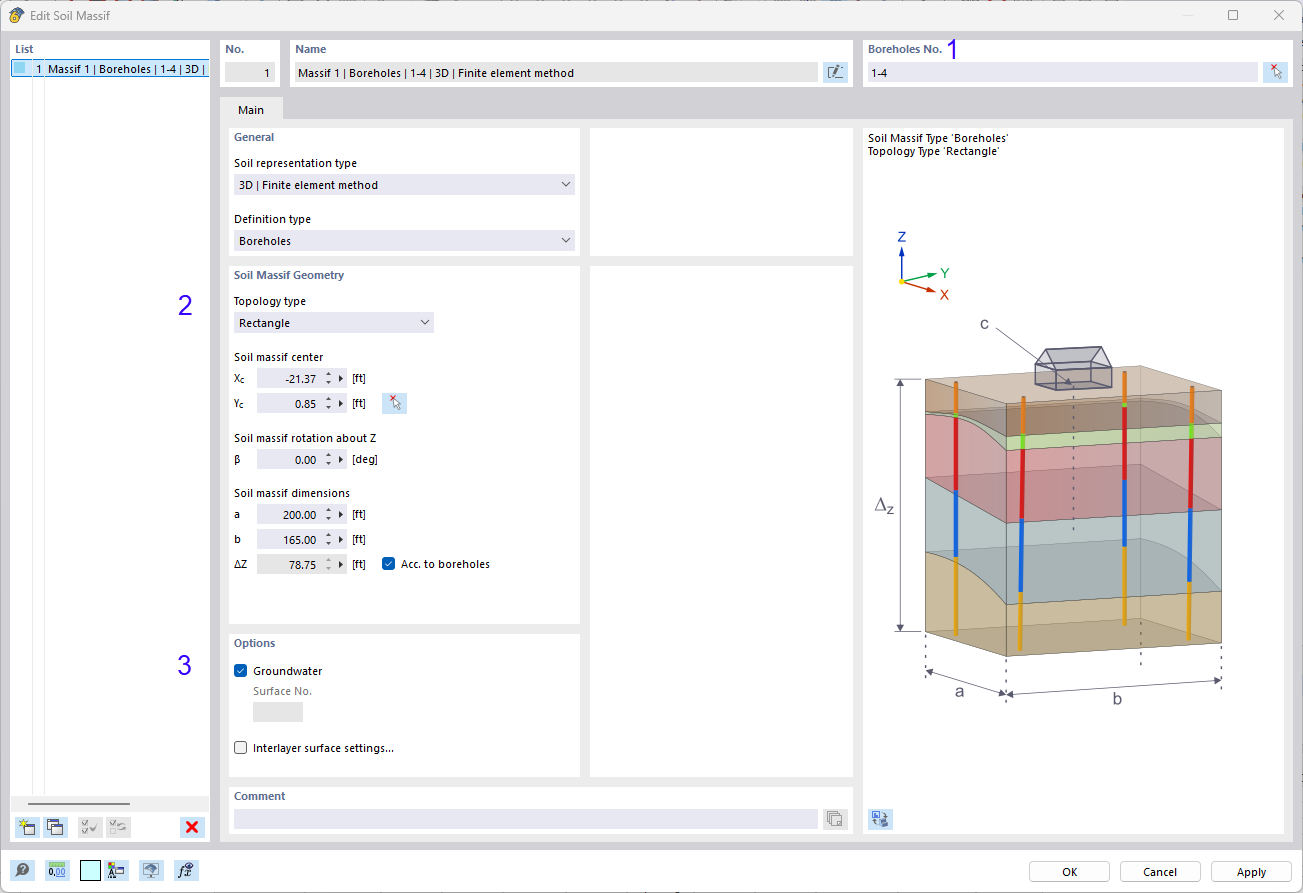
Task: Click the select all check icon under list
Action: coord(90,827)
